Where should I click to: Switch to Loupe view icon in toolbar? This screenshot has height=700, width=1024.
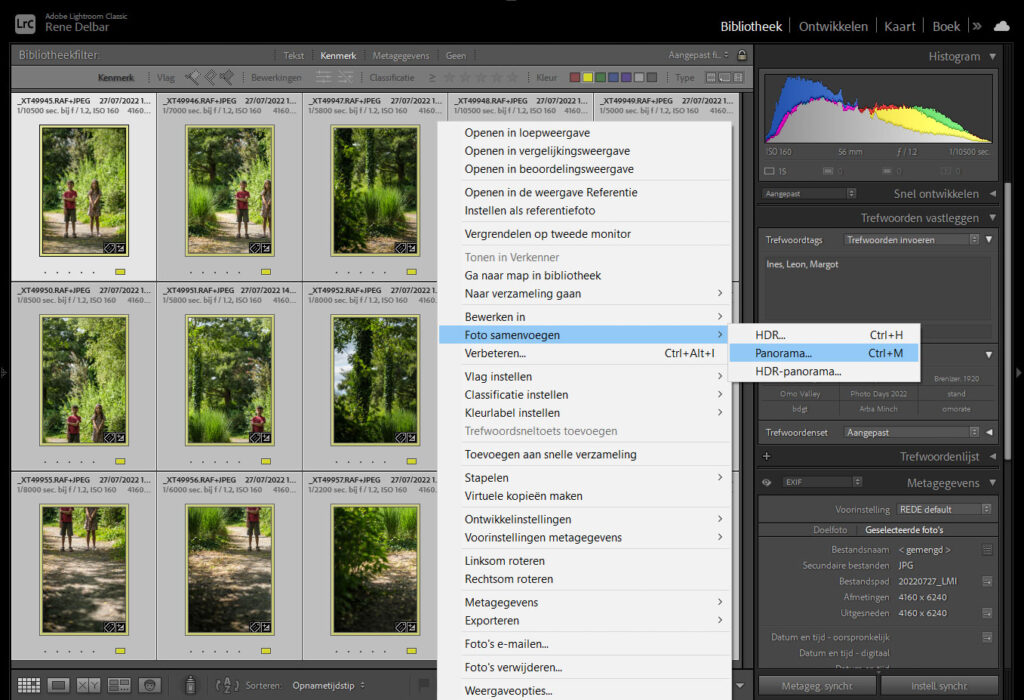coord(58,685)
